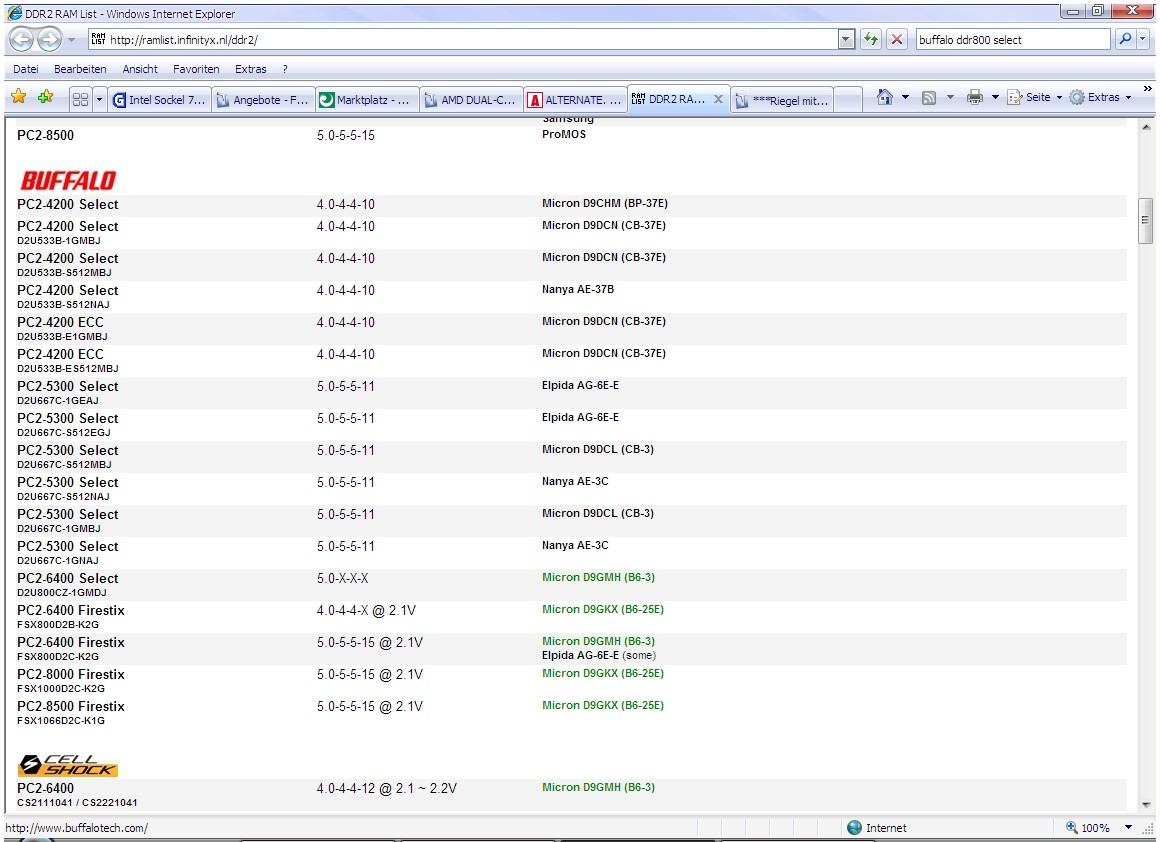
Task: Click the Internet zone globe icon
Action: coord(854,828)
